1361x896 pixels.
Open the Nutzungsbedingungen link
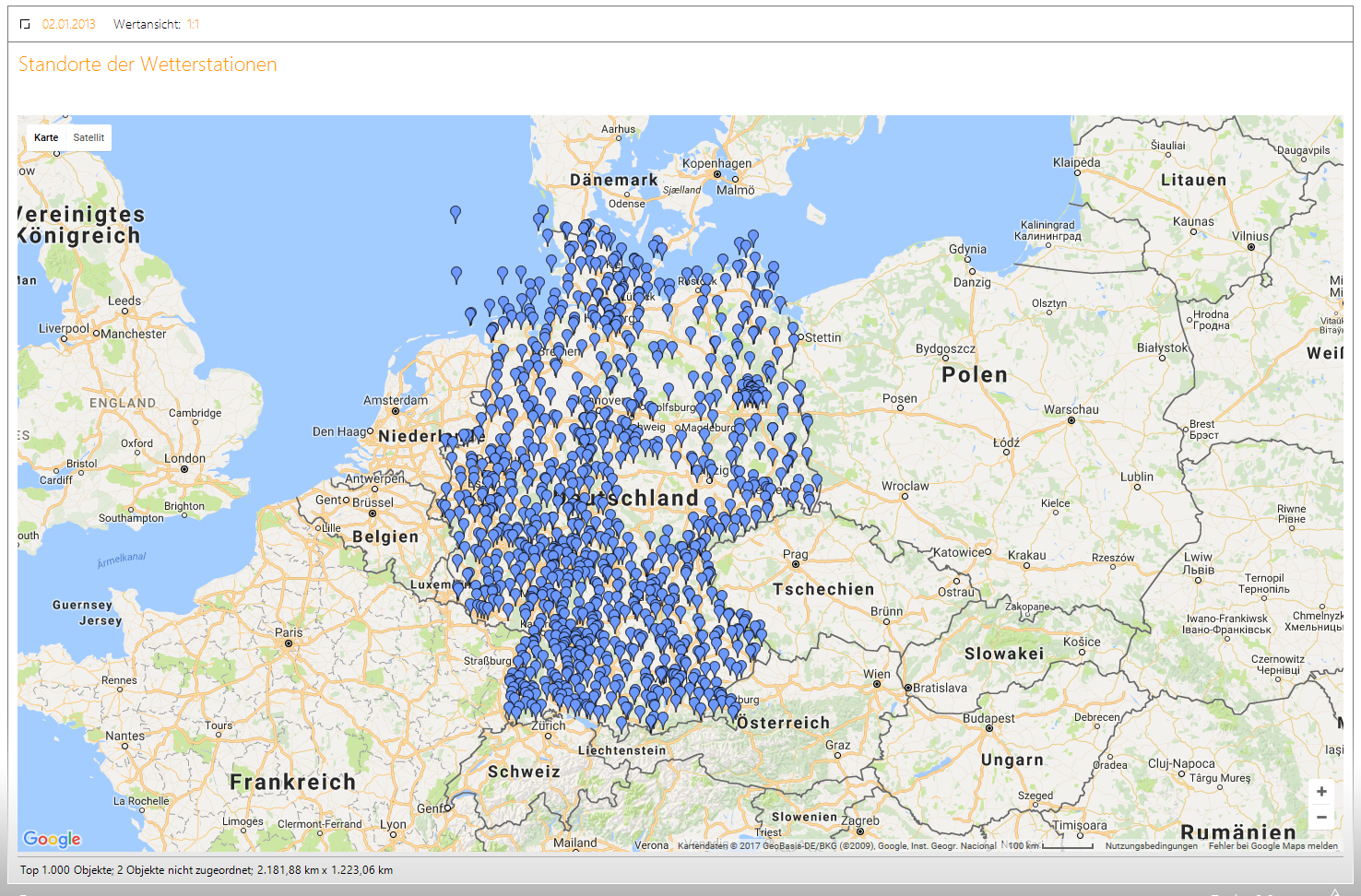(x=1151, y=845)
